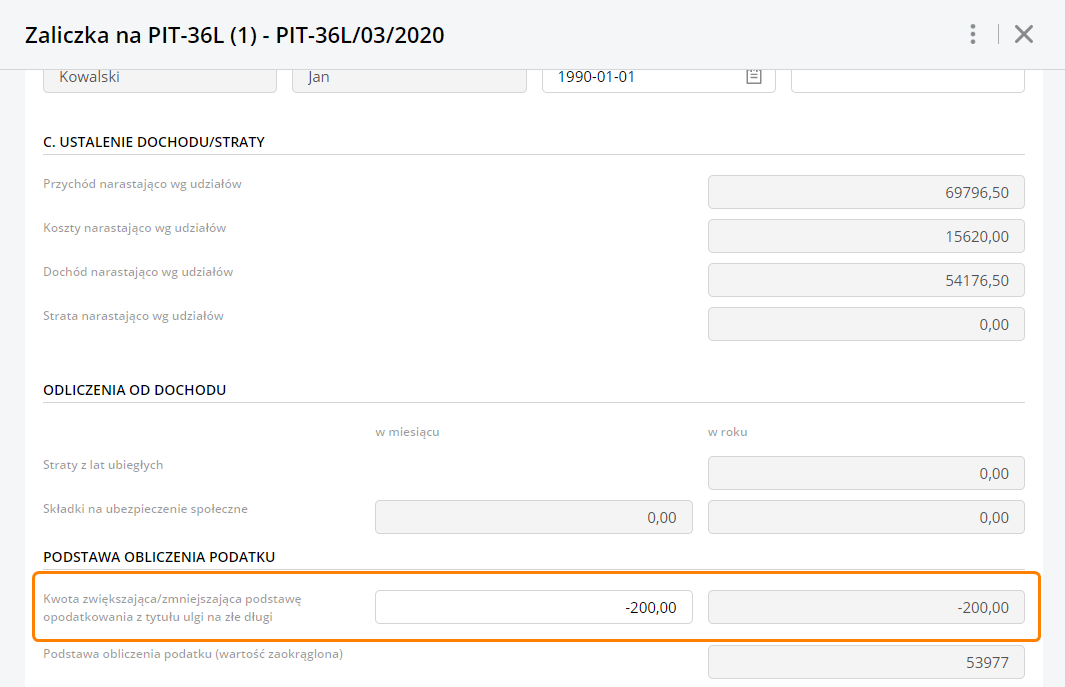Viewport: 1065px width, 687px height.
Task: Click the ODLICZENIA OD DOCHODU section header
Action: point(135,390)
